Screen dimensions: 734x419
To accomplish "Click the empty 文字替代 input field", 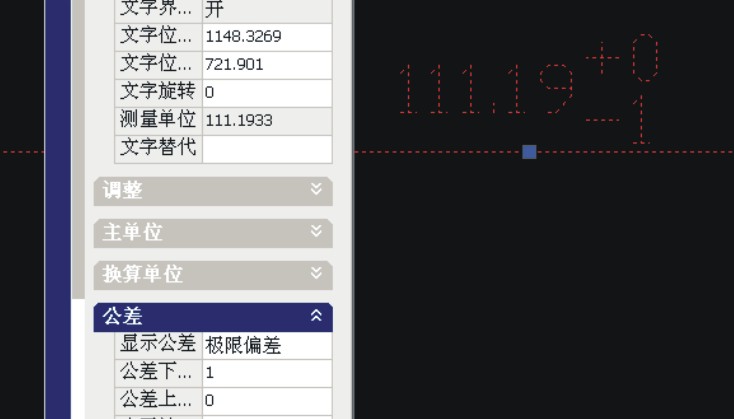I will [267, 149].
